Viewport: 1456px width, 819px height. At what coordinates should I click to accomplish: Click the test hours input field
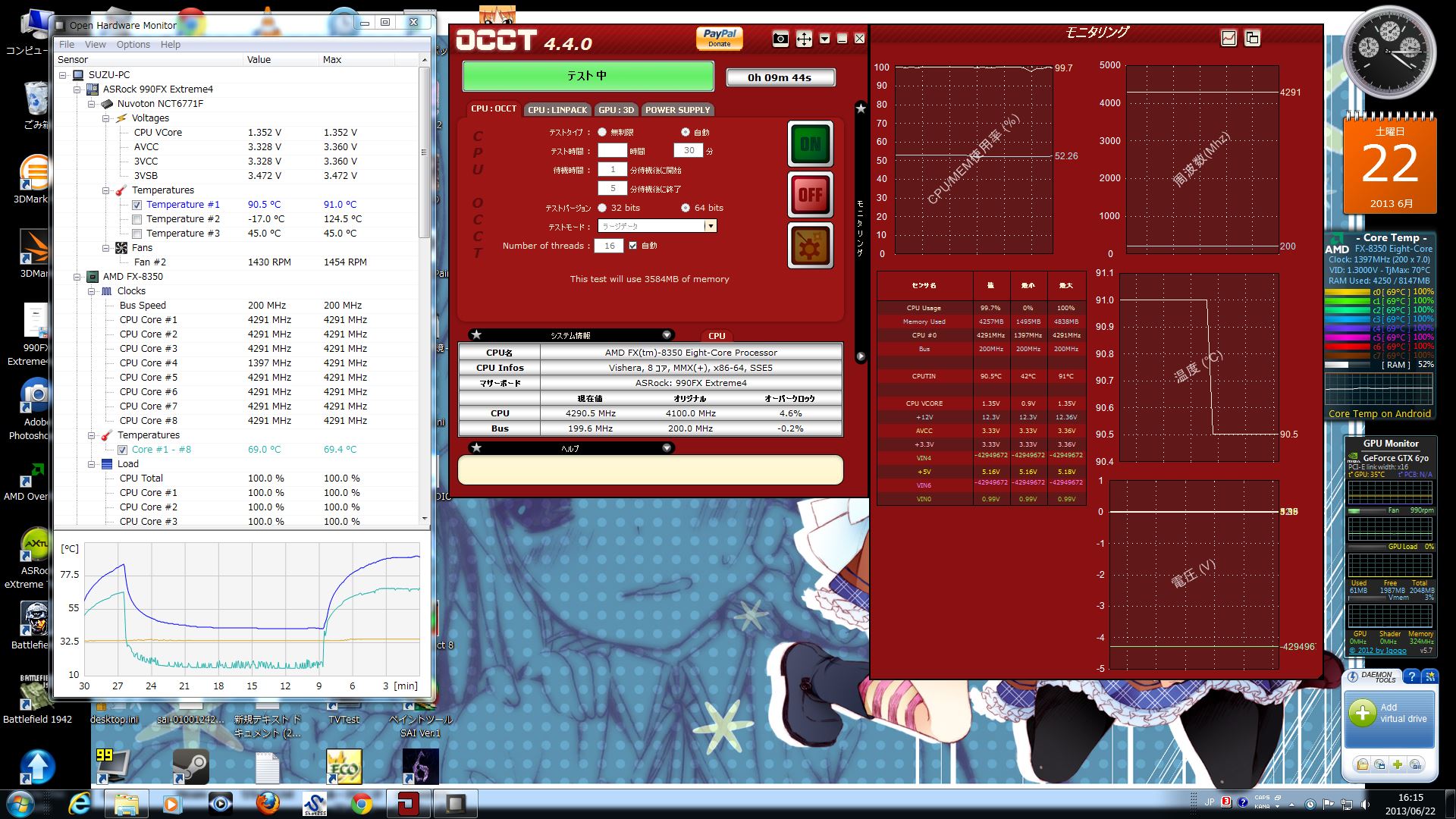point(613,151)
